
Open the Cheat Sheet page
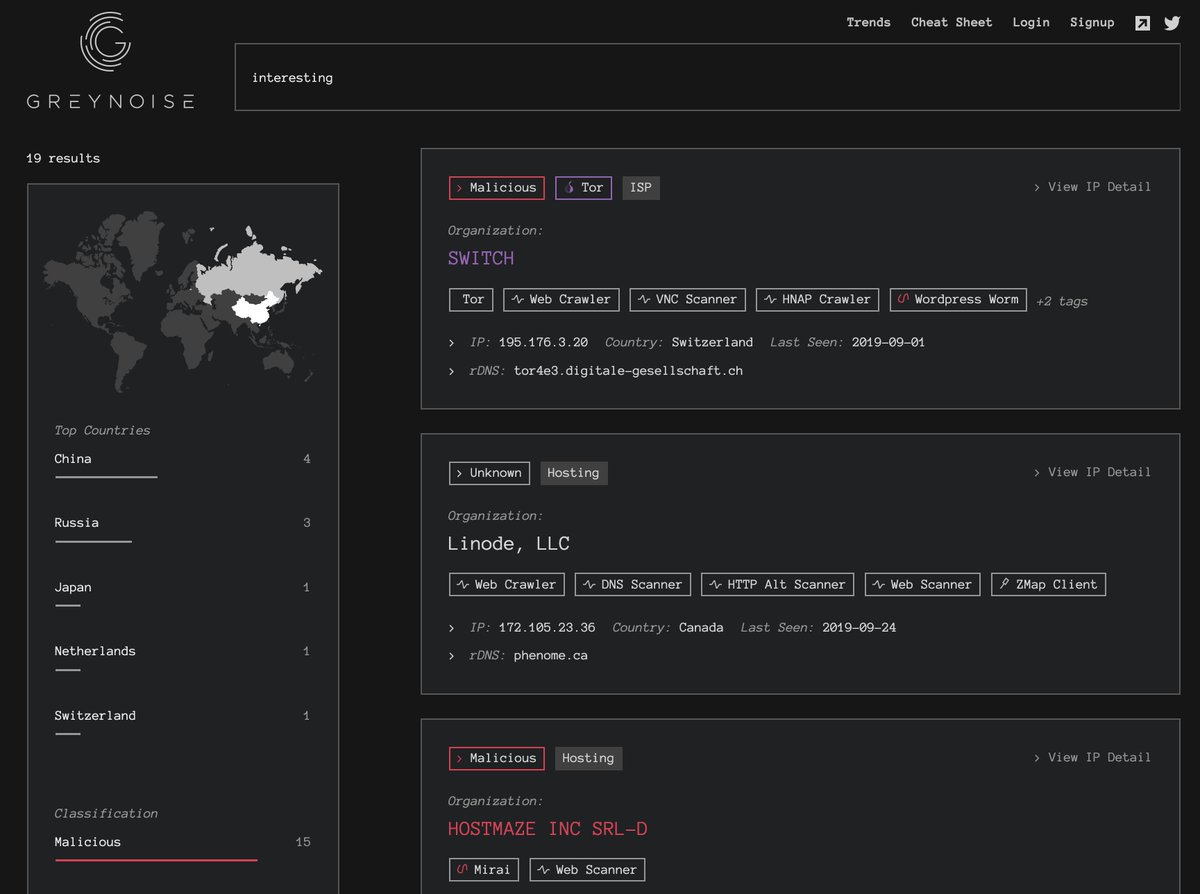pyautogui.click(x=951, y=22)
